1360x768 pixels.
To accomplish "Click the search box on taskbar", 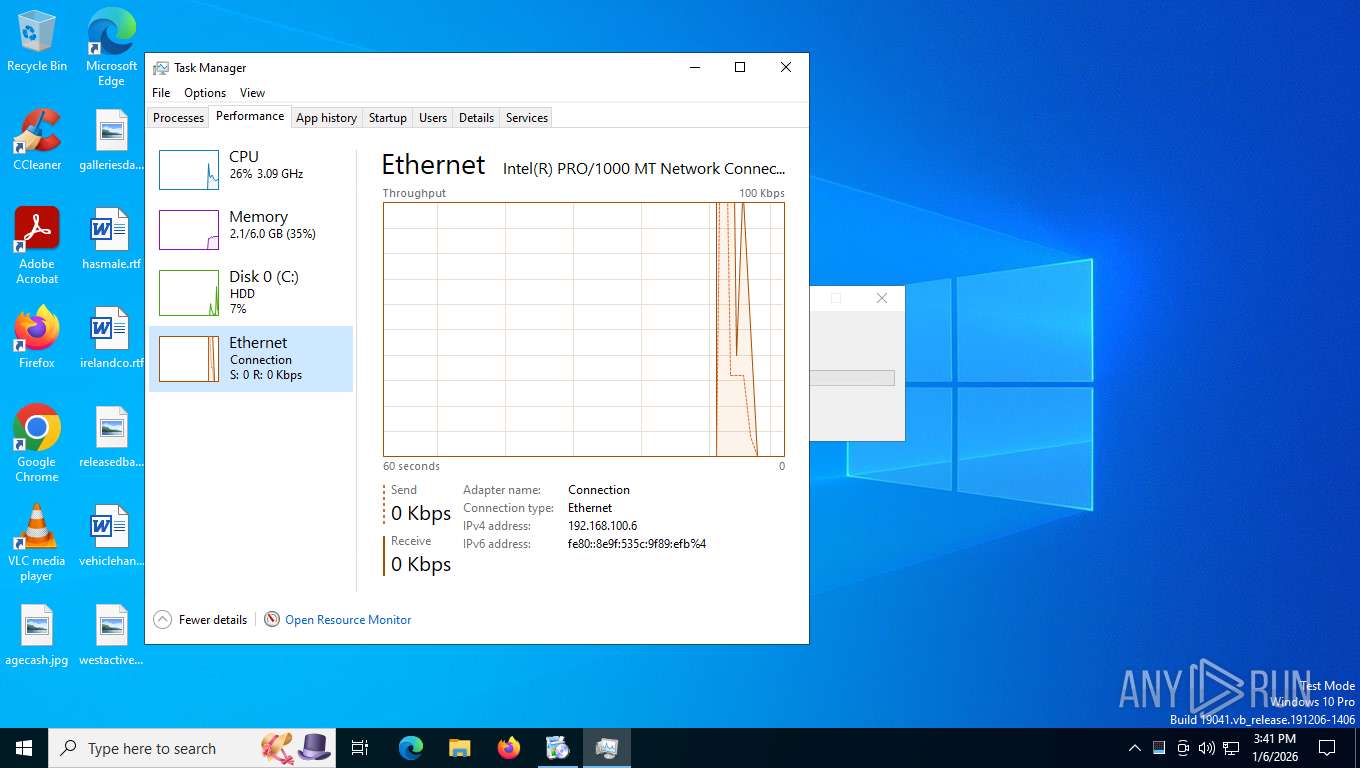I will pyautogui.click(x=191, y=748).
